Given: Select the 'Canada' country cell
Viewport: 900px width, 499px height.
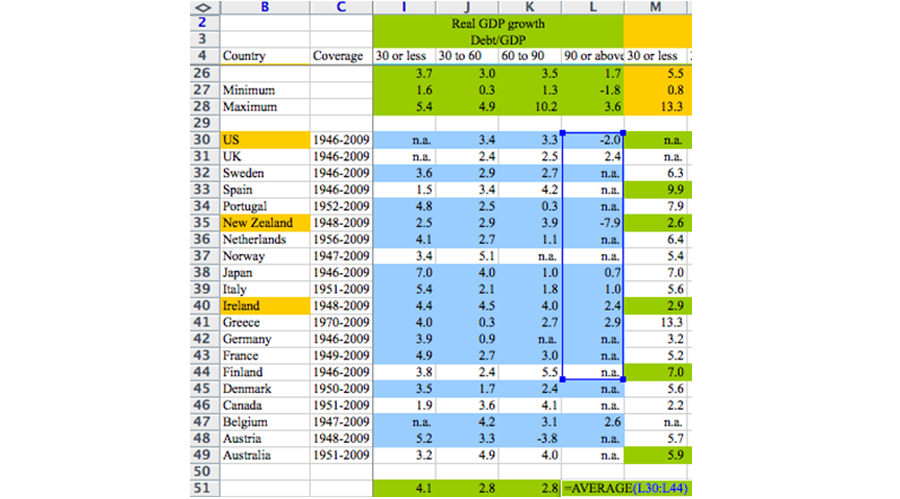Looking at the screenshot, I should tap(265, 405).
